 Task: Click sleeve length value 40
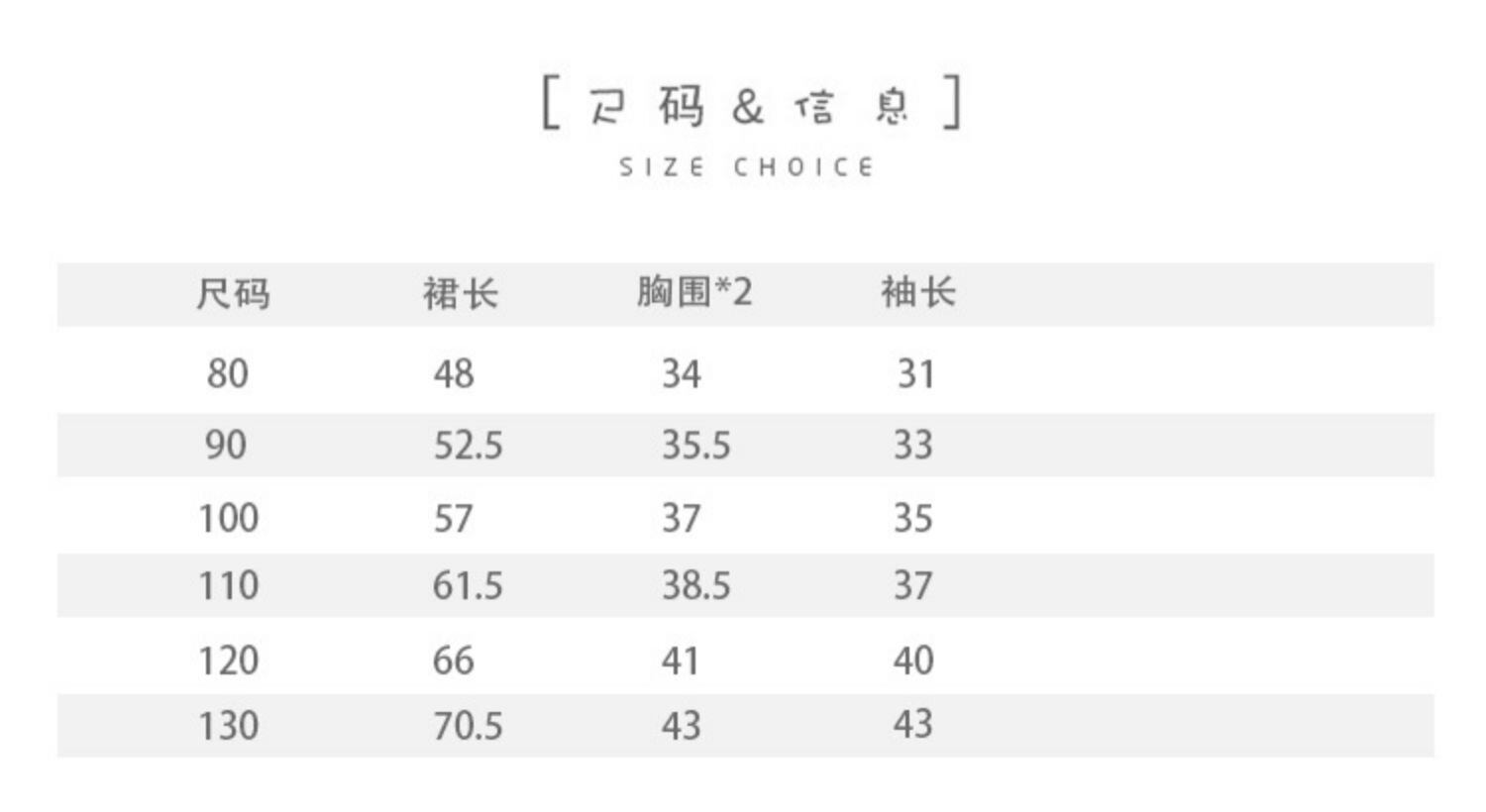click(913, 660)
